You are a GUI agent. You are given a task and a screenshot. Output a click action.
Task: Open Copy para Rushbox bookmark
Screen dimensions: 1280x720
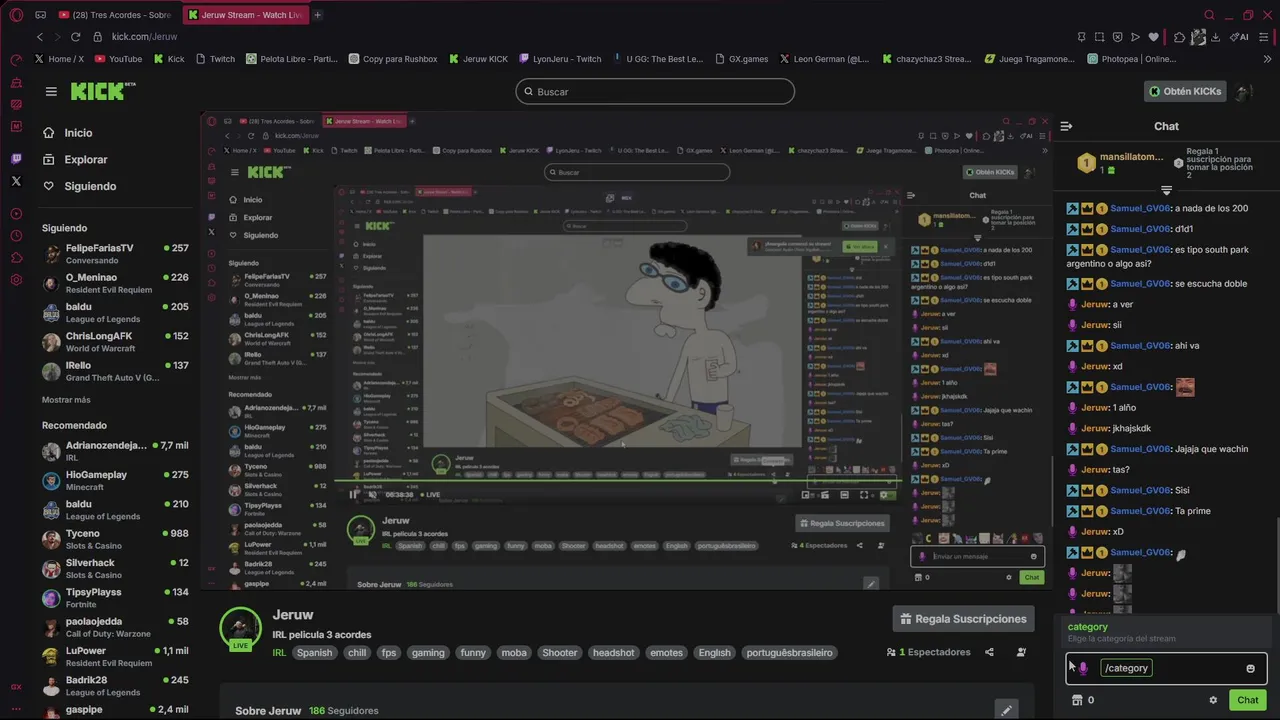tap(393, 59)
